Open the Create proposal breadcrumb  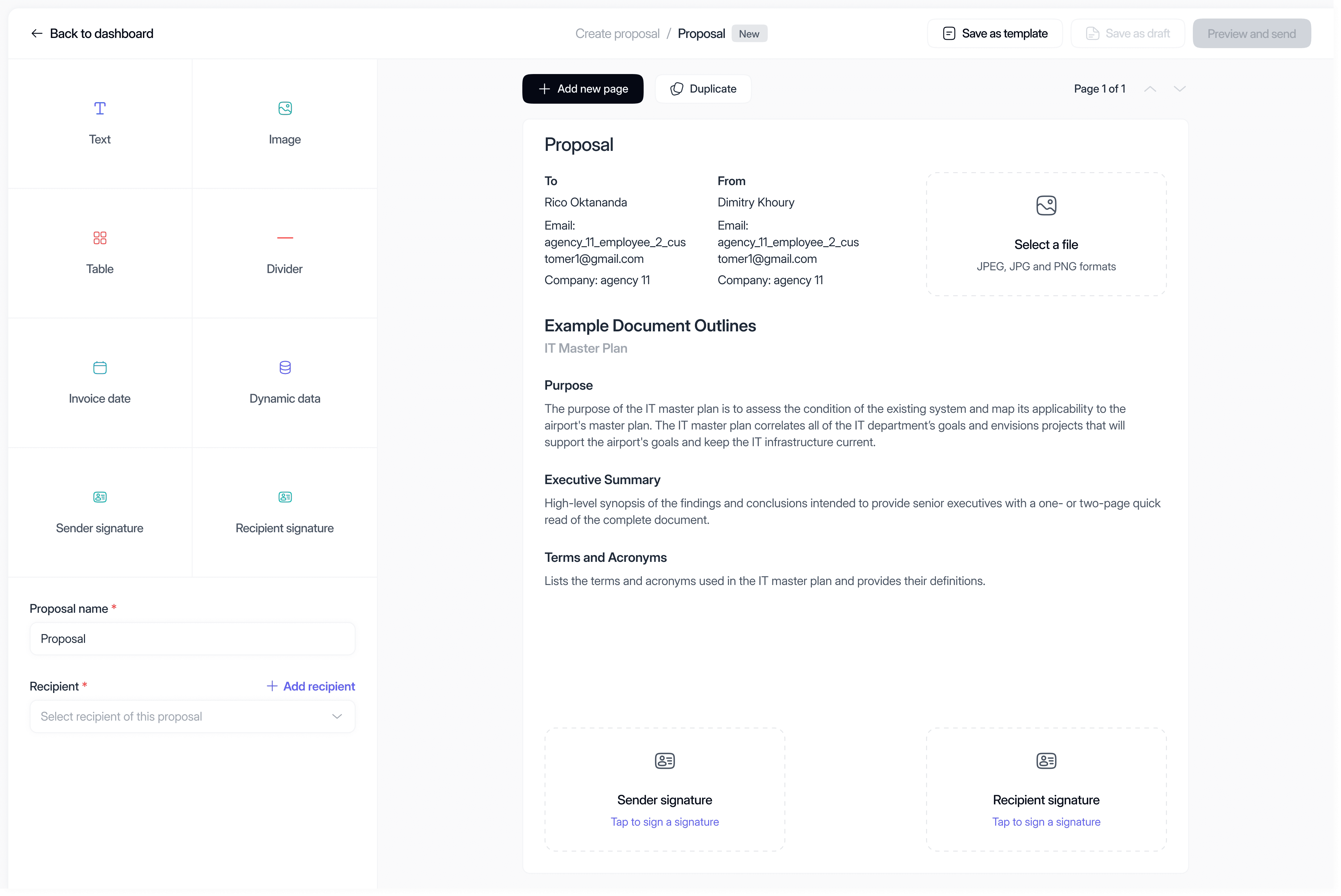click(617, 34)
